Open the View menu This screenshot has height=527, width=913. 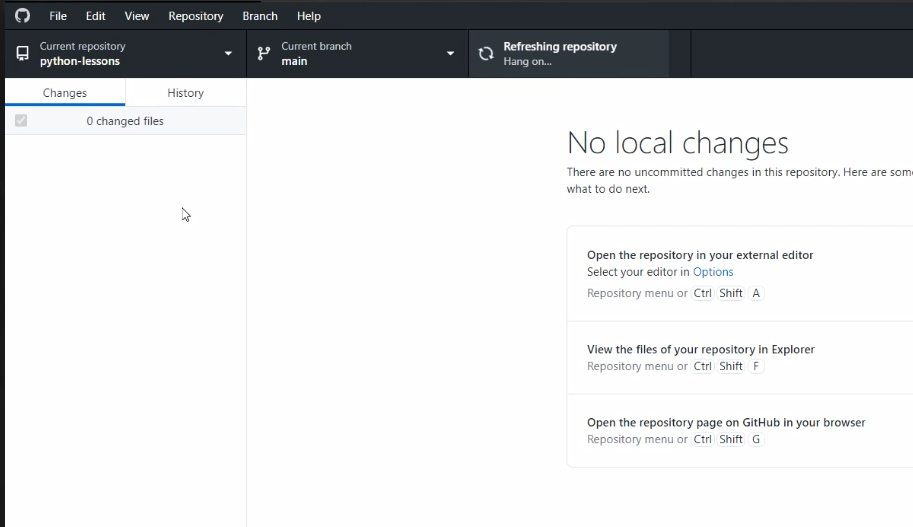click(x=137, y=16)
